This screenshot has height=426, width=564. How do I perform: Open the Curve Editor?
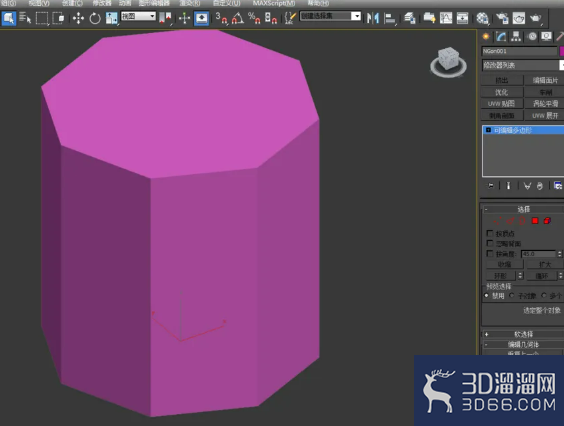point(446,18)
